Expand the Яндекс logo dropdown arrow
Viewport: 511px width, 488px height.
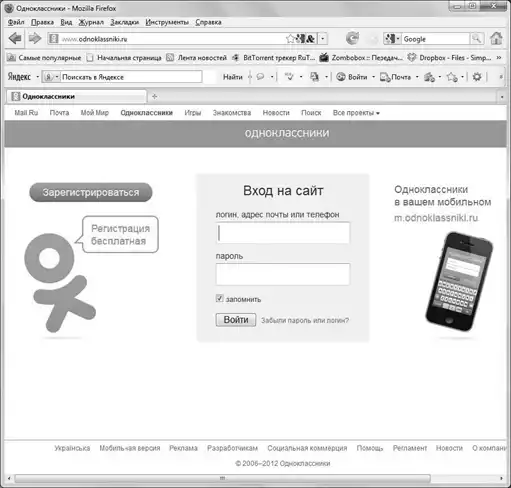point(38,77)
